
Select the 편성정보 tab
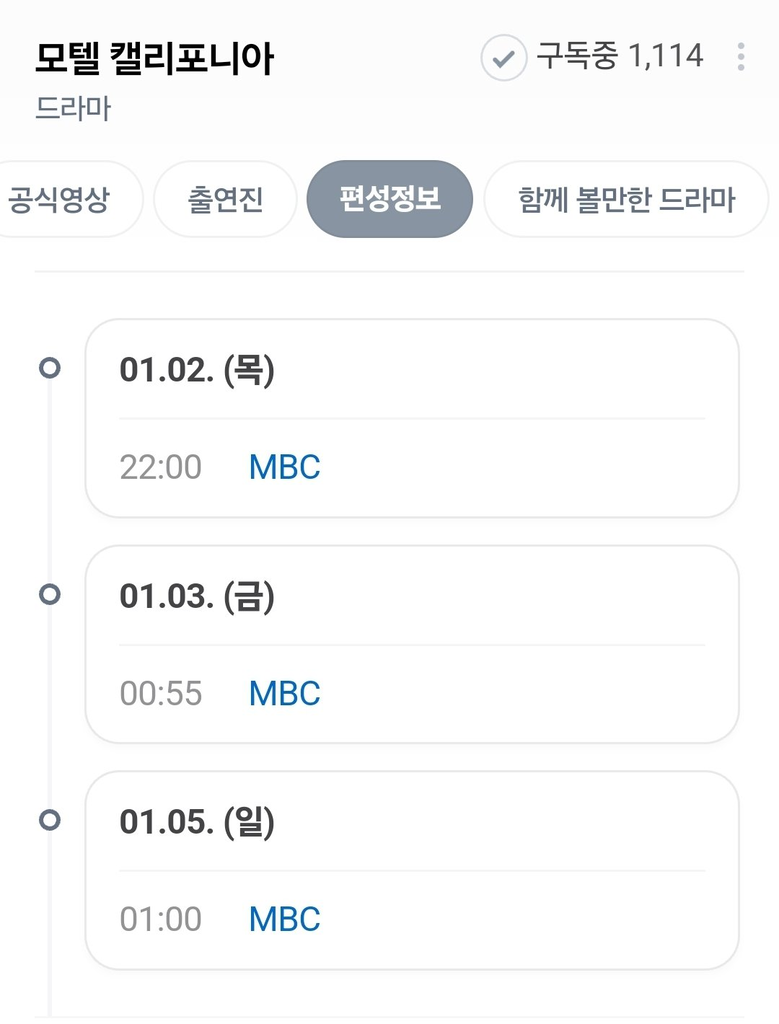pos(390,199)
